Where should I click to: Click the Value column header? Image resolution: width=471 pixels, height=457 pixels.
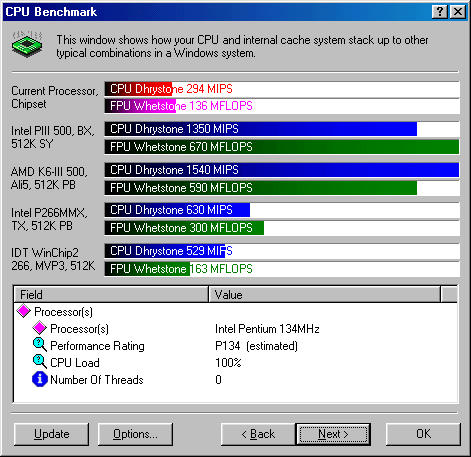pyautogui.click(x=325, y=295)
